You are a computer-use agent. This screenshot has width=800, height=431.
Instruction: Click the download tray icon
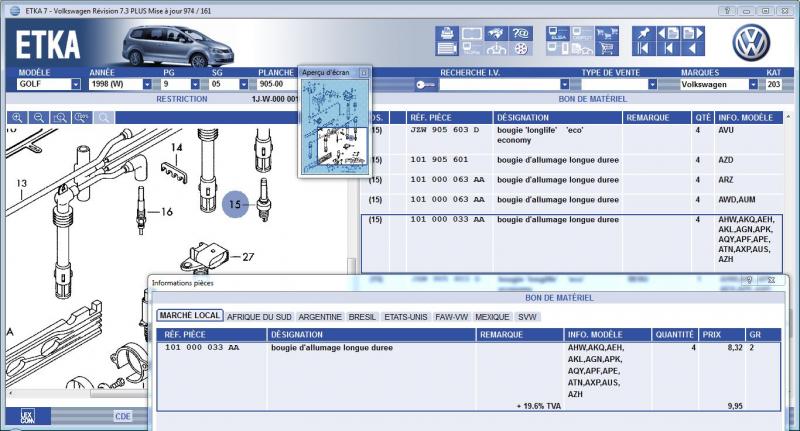[x=496, y=49]
